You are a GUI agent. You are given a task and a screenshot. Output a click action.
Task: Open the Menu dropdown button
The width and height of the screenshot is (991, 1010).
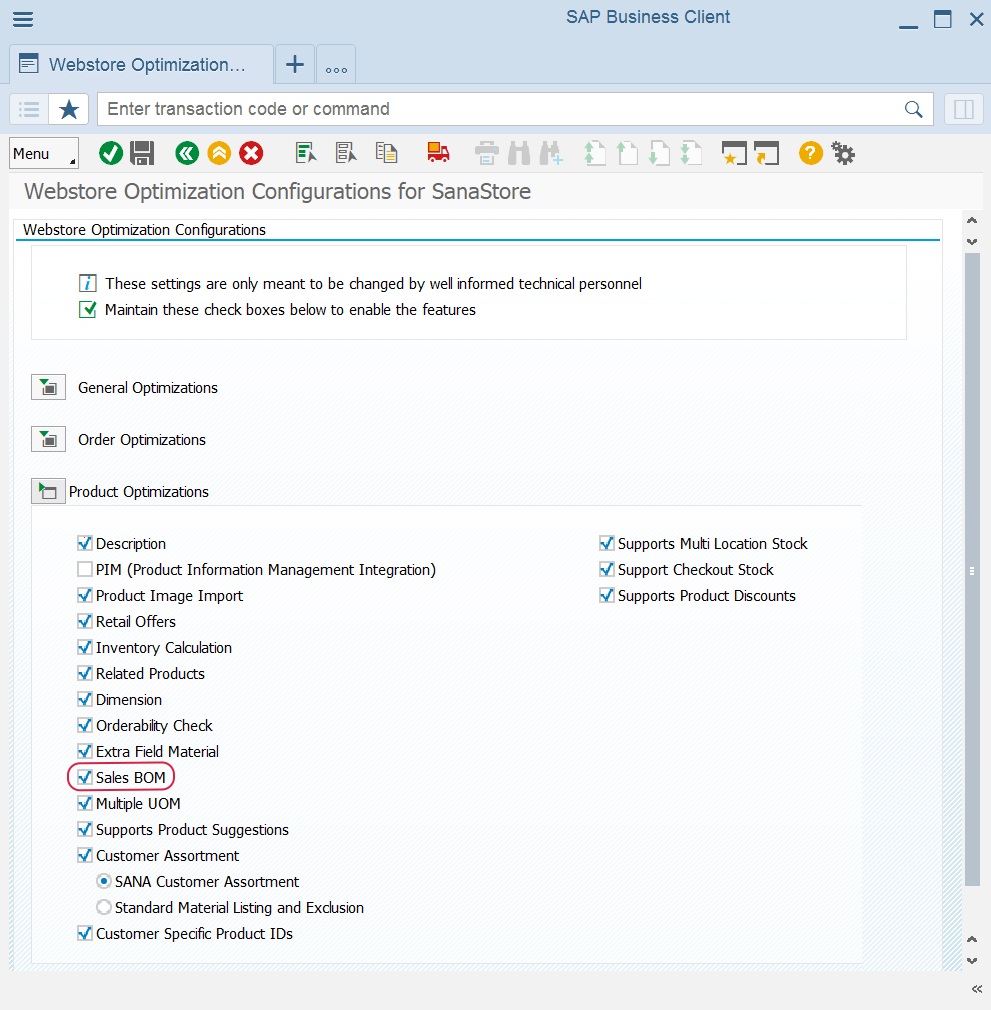pos(44,153)
